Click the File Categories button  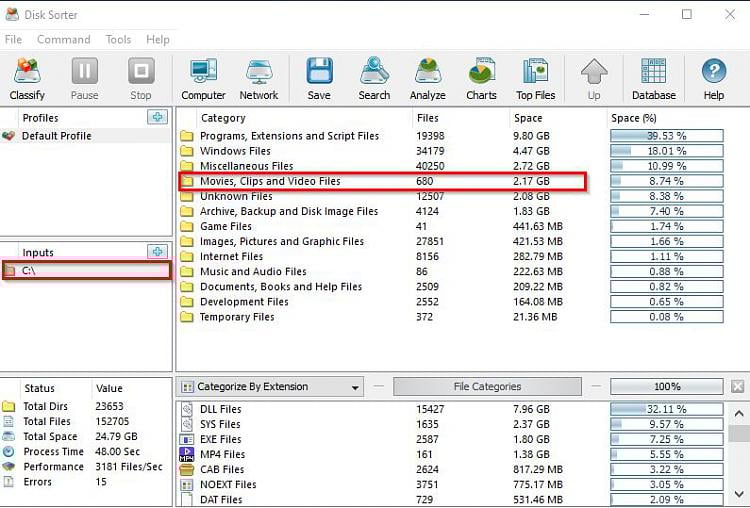tap(487, 387)
